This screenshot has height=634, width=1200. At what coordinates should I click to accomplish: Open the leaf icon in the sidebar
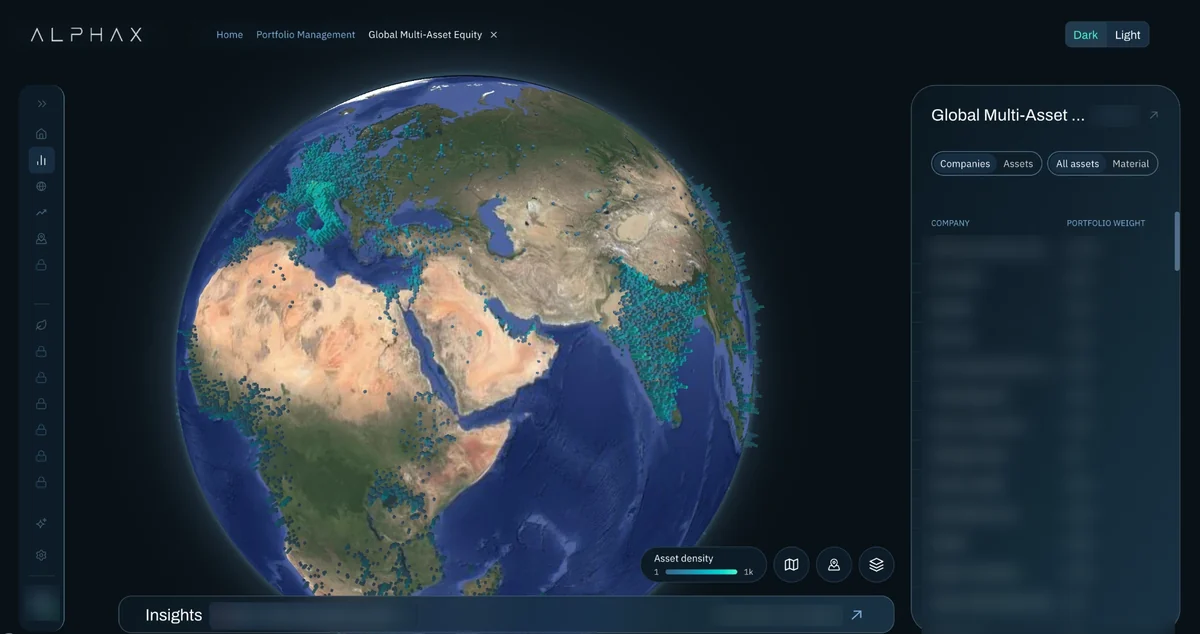click(x=41, y=325)
